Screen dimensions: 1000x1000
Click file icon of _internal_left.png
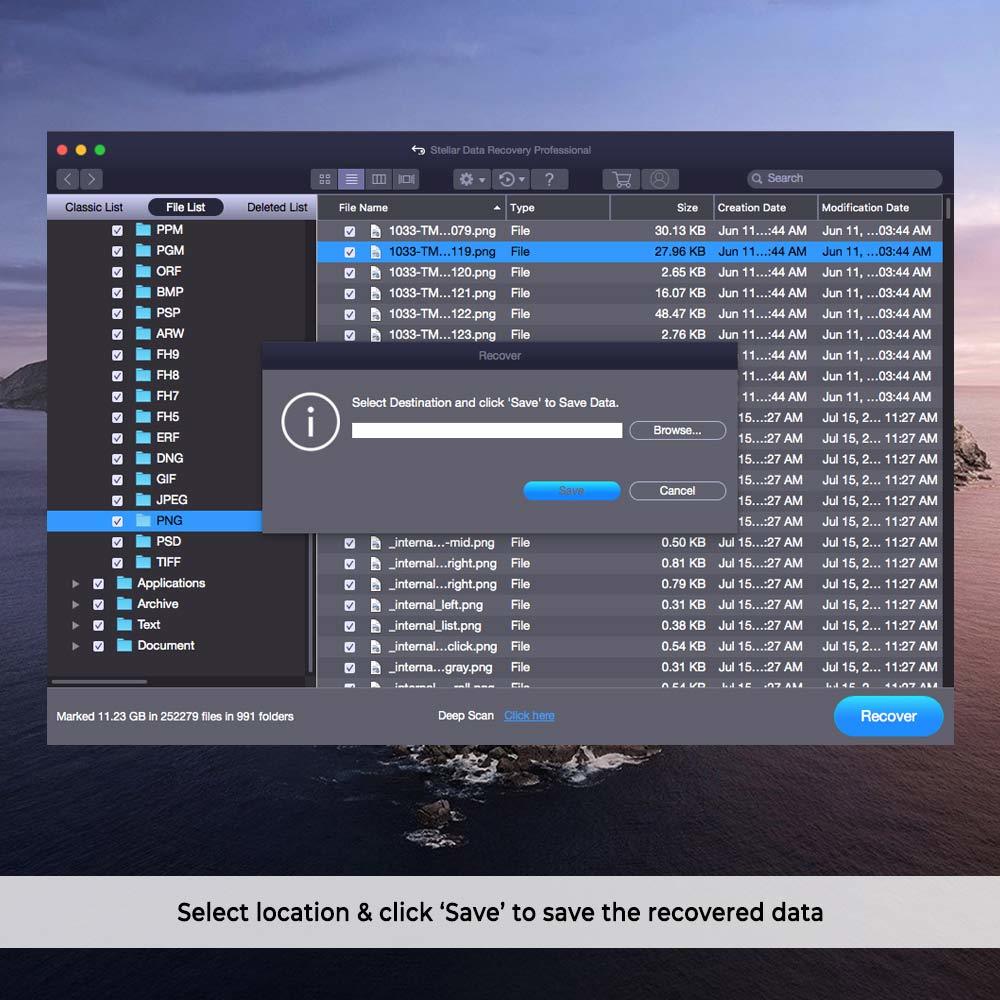tap(376, 605)
